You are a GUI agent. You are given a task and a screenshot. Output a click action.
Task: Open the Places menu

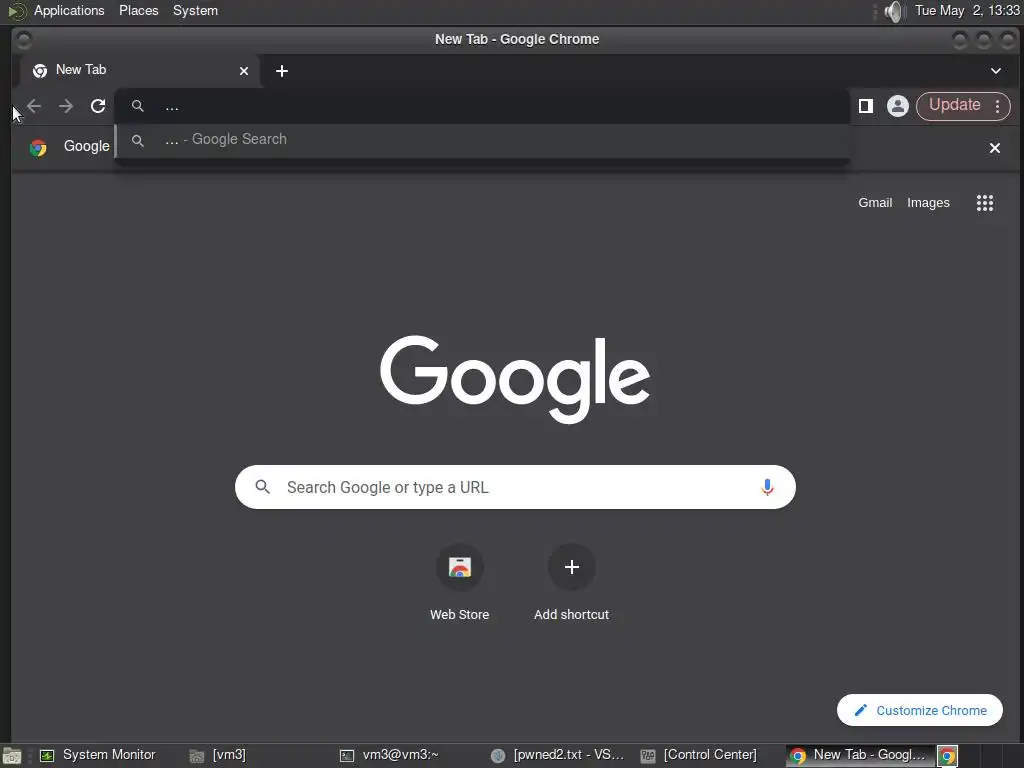[x=138, y=10]
